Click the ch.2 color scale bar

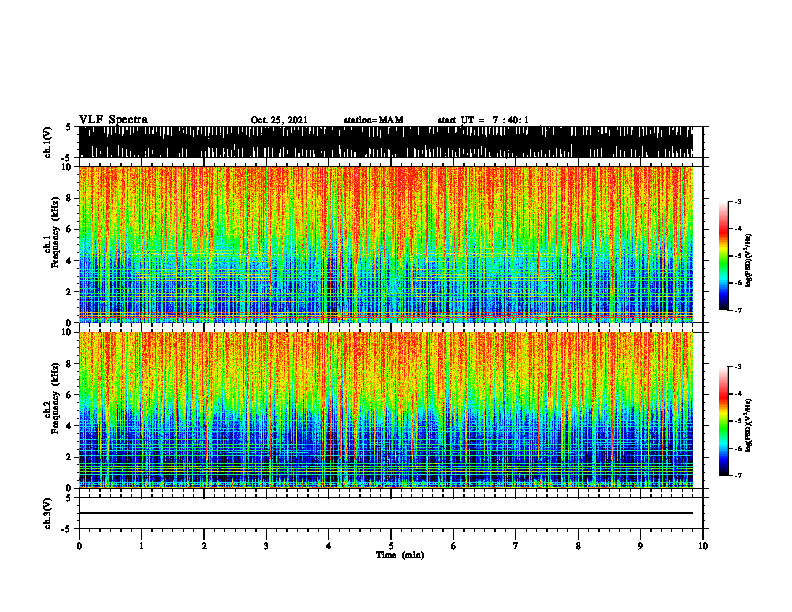click(723, 421)
